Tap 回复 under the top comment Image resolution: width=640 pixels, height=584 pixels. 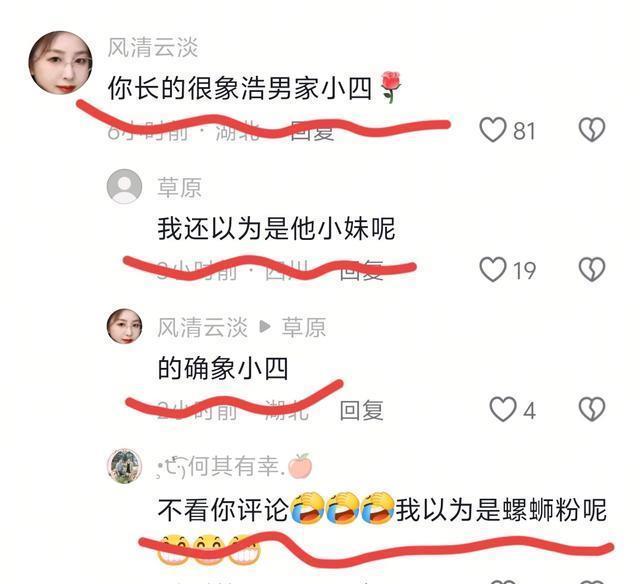[x=312, y=131]
